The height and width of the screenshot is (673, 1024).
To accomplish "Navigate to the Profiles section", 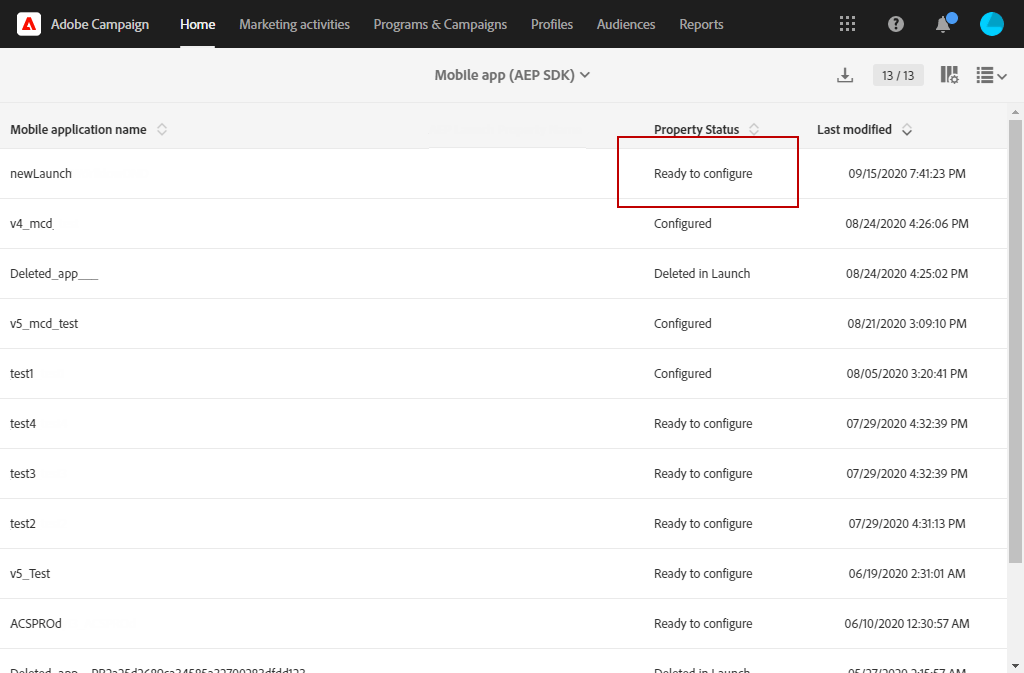I will (x=551, y=24).
